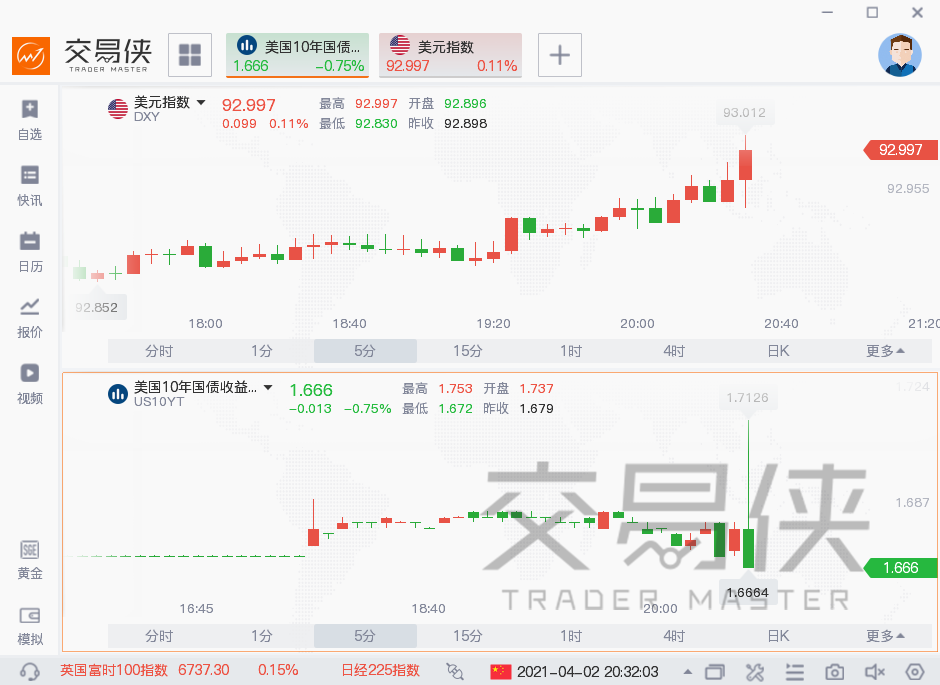Open the tools wrench icon in status bar
Screen dimensions: 940x685
click(x=755, y=672)
